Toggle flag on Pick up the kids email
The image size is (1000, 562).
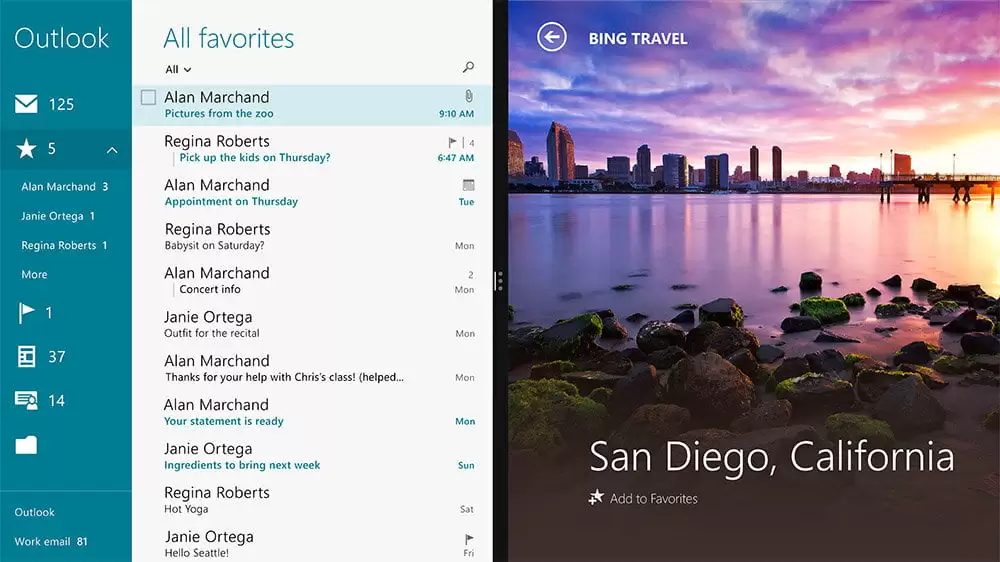(x=452, y=142)
